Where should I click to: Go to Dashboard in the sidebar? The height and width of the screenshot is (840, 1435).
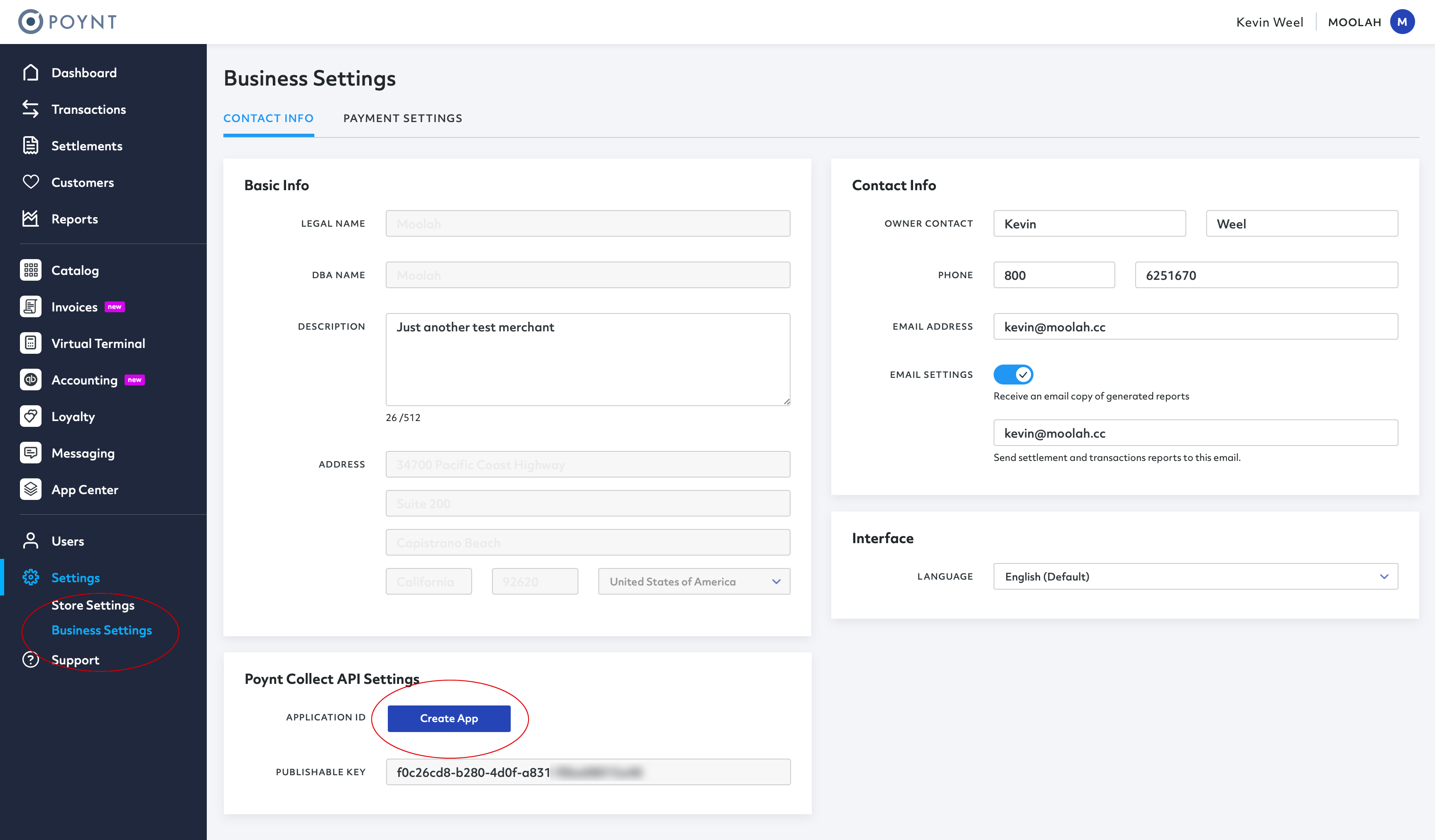tap(84, 72)
